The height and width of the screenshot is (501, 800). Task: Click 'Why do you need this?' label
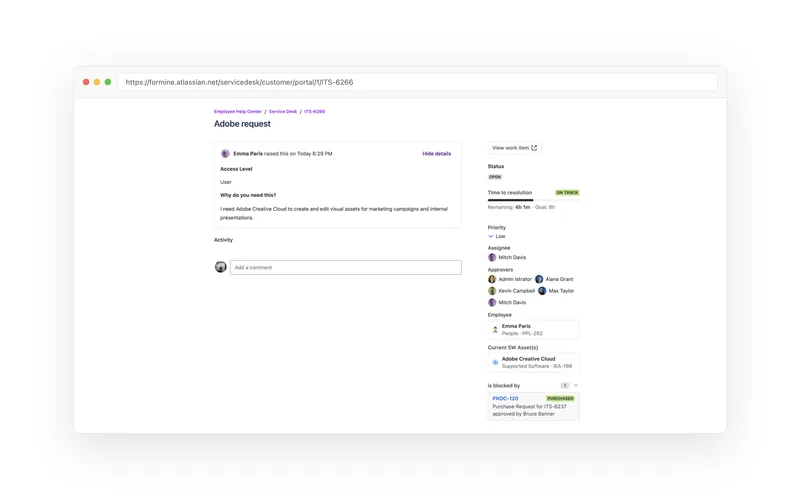(x=248, y=195)
